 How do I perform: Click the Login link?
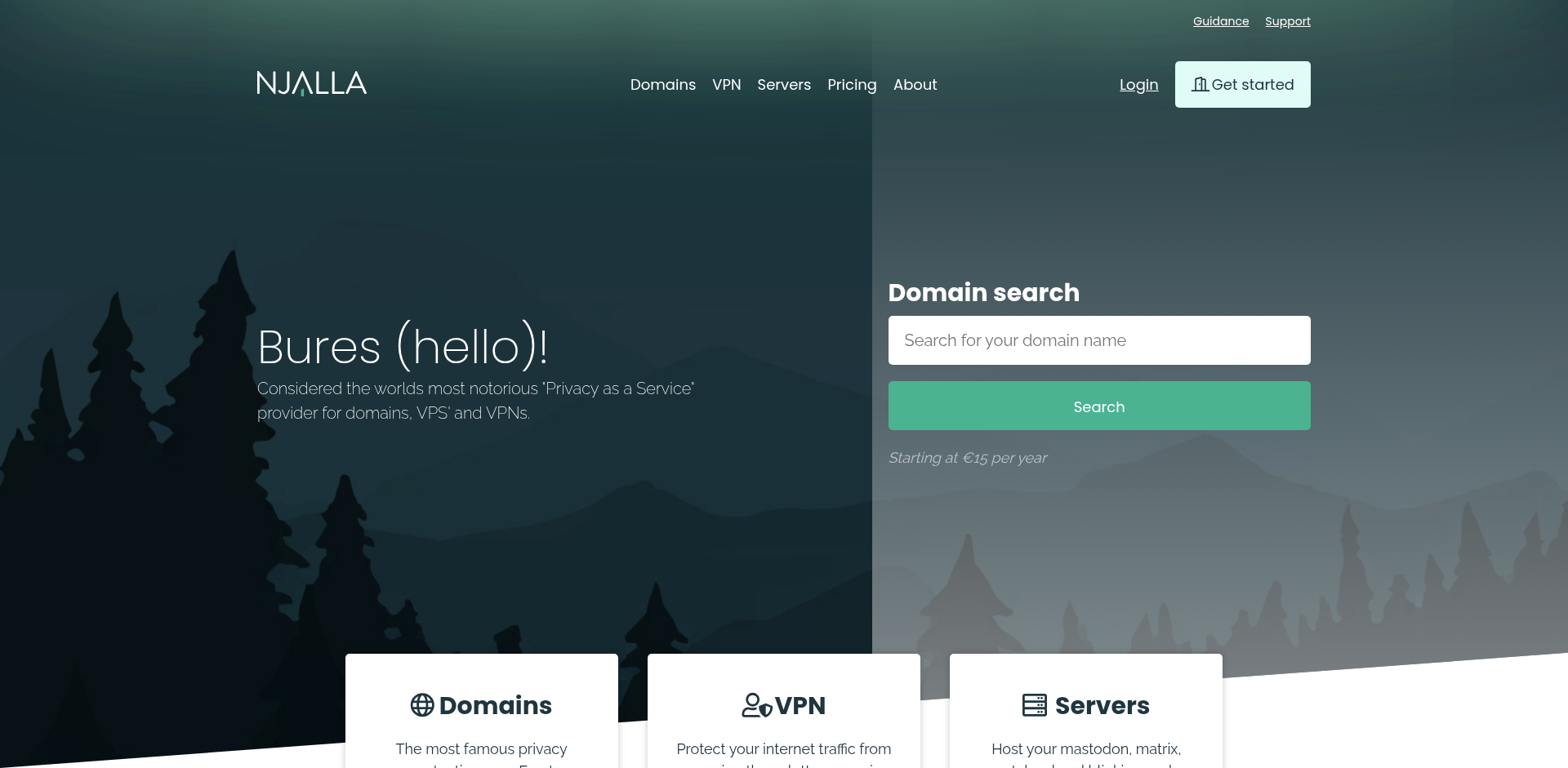point(1138,85)
